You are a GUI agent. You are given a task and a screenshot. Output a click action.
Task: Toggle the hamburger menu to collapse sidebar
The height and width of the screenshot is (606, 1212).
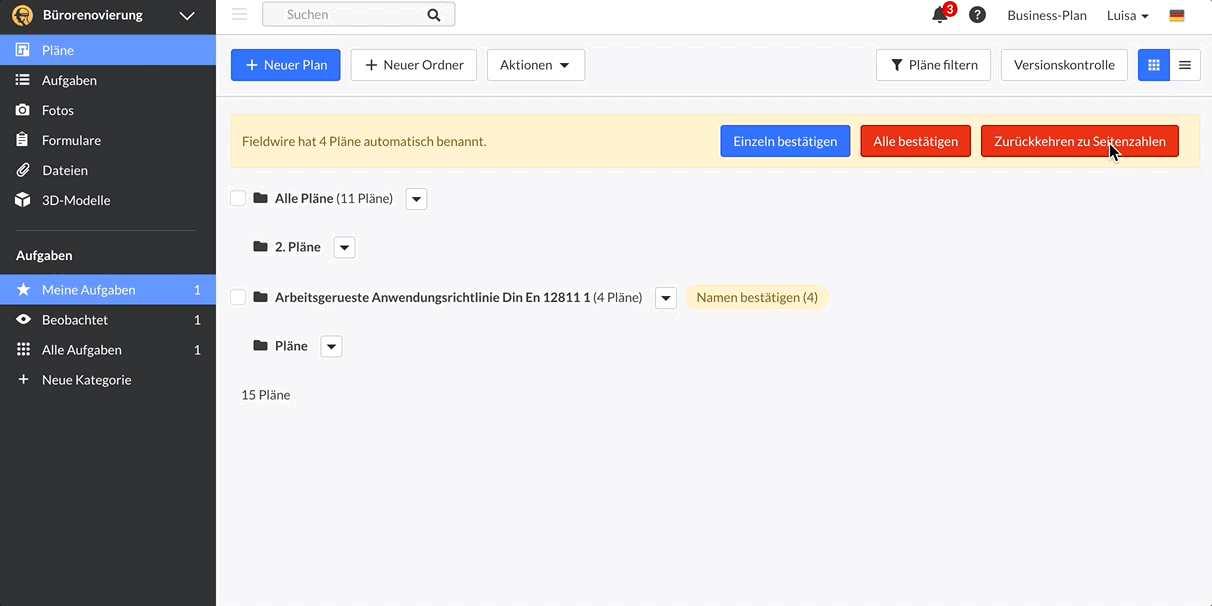pos(239,15)
